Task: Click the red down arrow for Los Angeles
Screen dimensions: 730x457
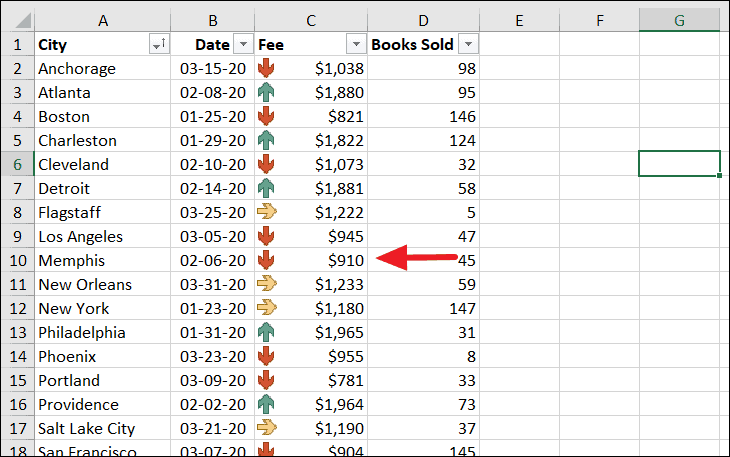Action: pyautogui.click(x=266, y=236)
